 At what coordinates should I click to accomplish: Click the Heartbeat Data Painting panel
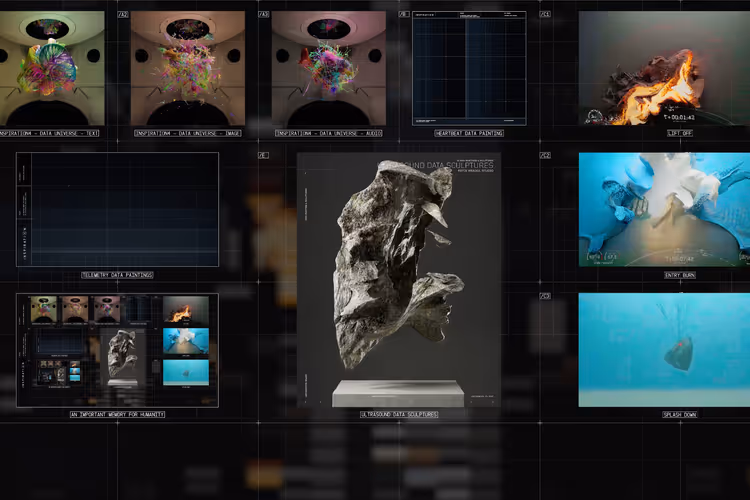[469, 68]
